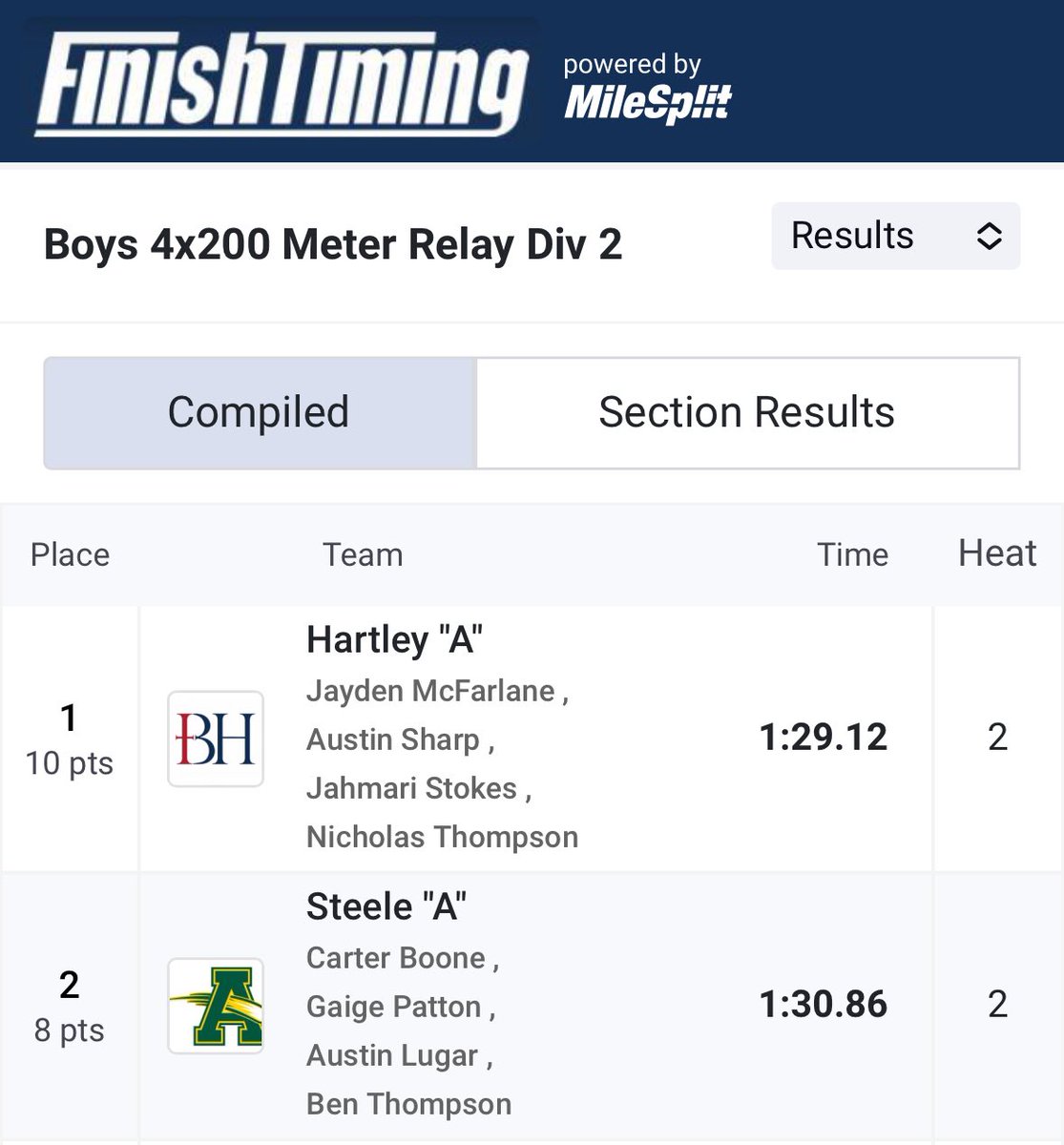The width and height of the screenshot is (1064, 1145).
Task: Select runner Jahmari Stokes
Action: (411, 788)
